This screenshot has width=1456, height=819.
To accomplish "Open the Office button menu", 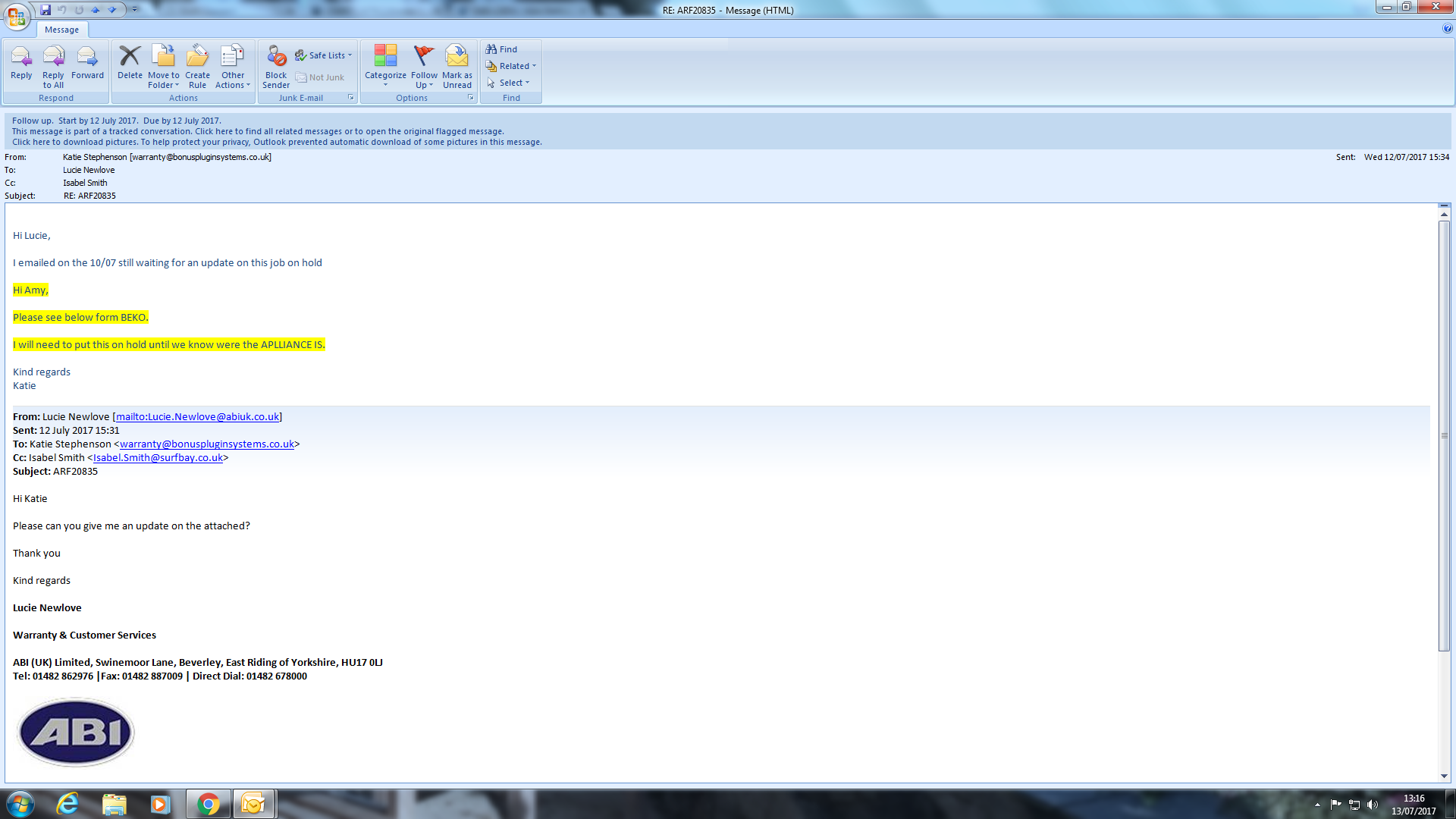I will point(17,16).
